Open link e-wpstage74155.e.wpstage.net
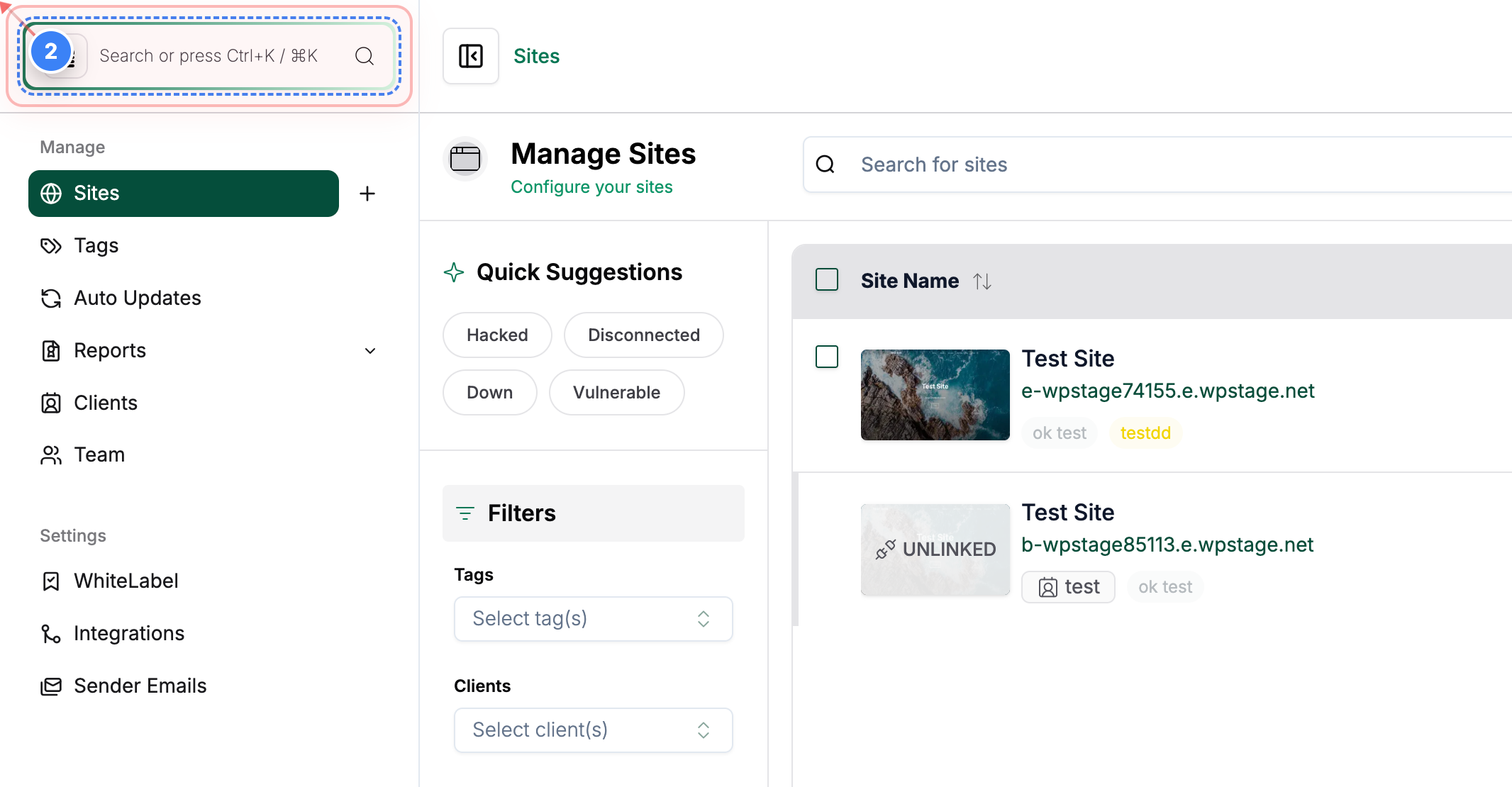The image size is (1512, 787). (x=1167, y=391)
